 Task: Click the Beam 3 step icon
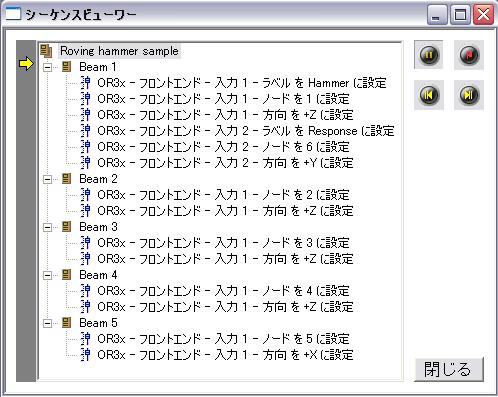tap(67, 227)
